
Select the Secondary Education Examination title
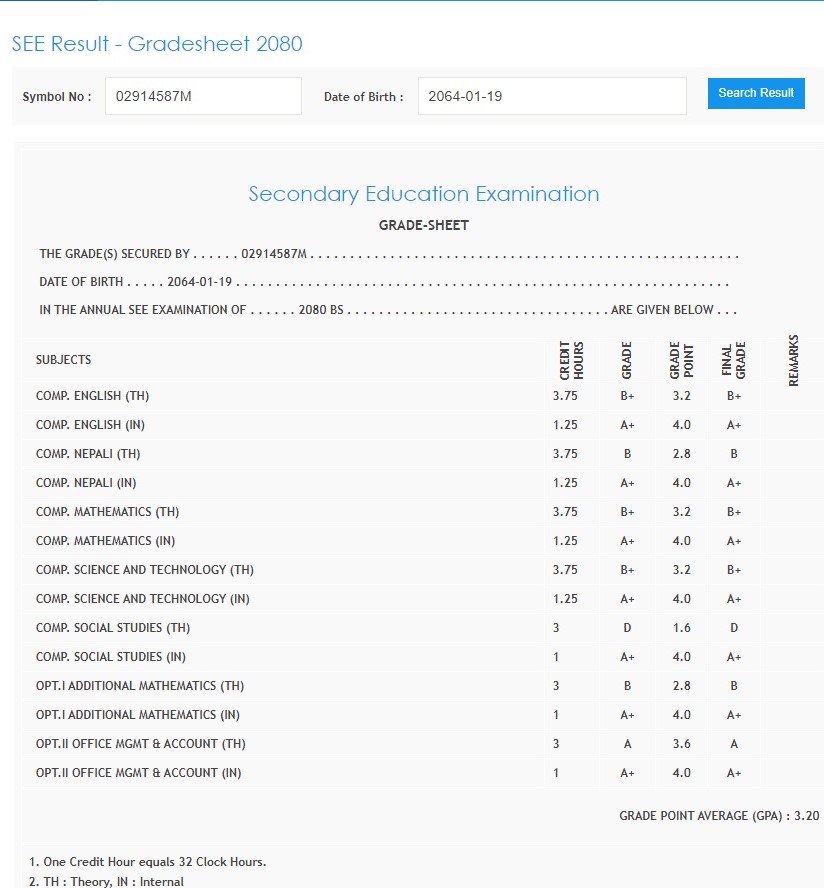[423, 194]
